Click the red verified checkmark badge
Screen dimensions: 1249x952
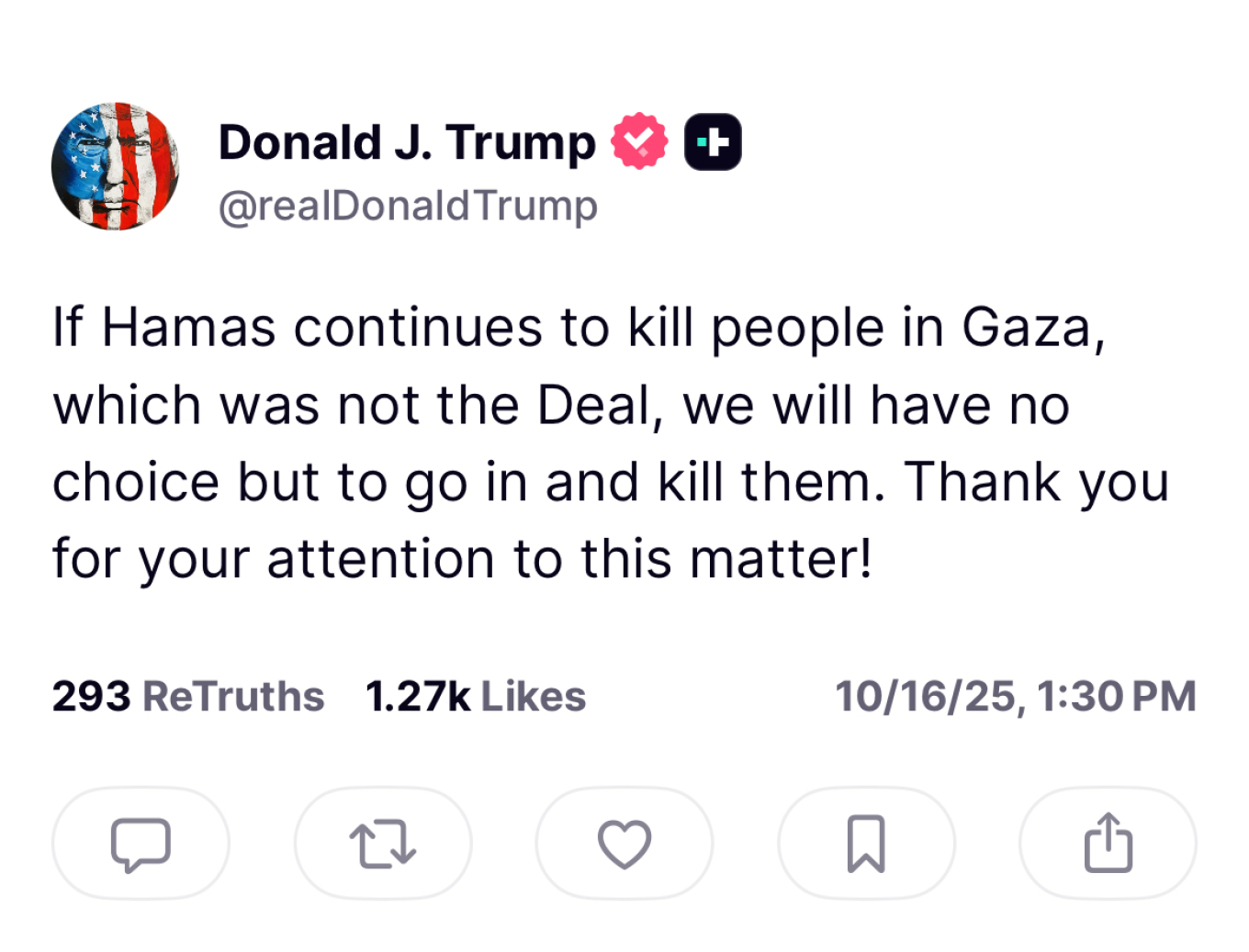point(639,141)
